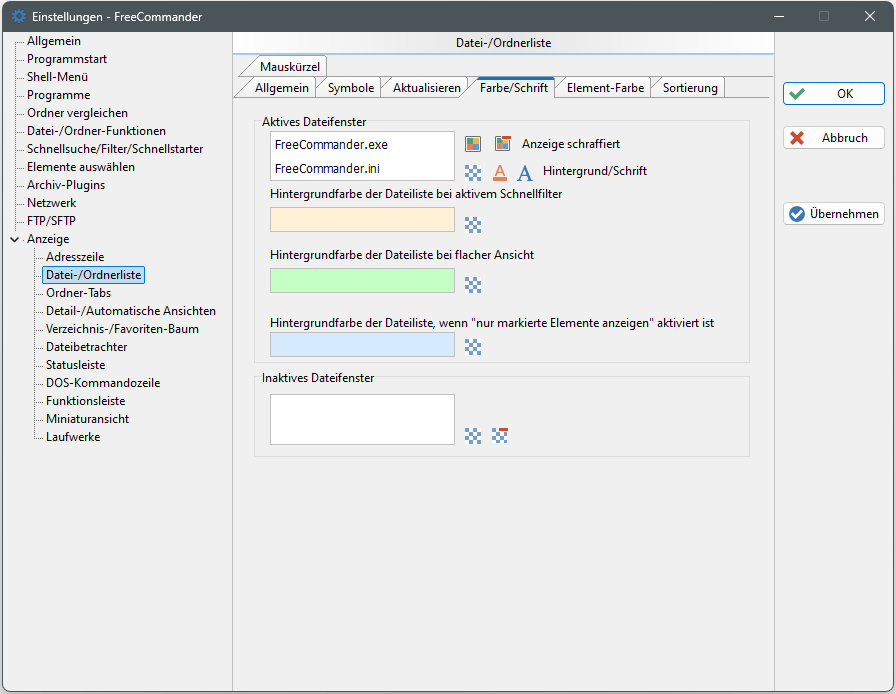Viewport: 896px width, 694px height.
Task: Open FTP/SFTP settings
Action: click(51, 221)
